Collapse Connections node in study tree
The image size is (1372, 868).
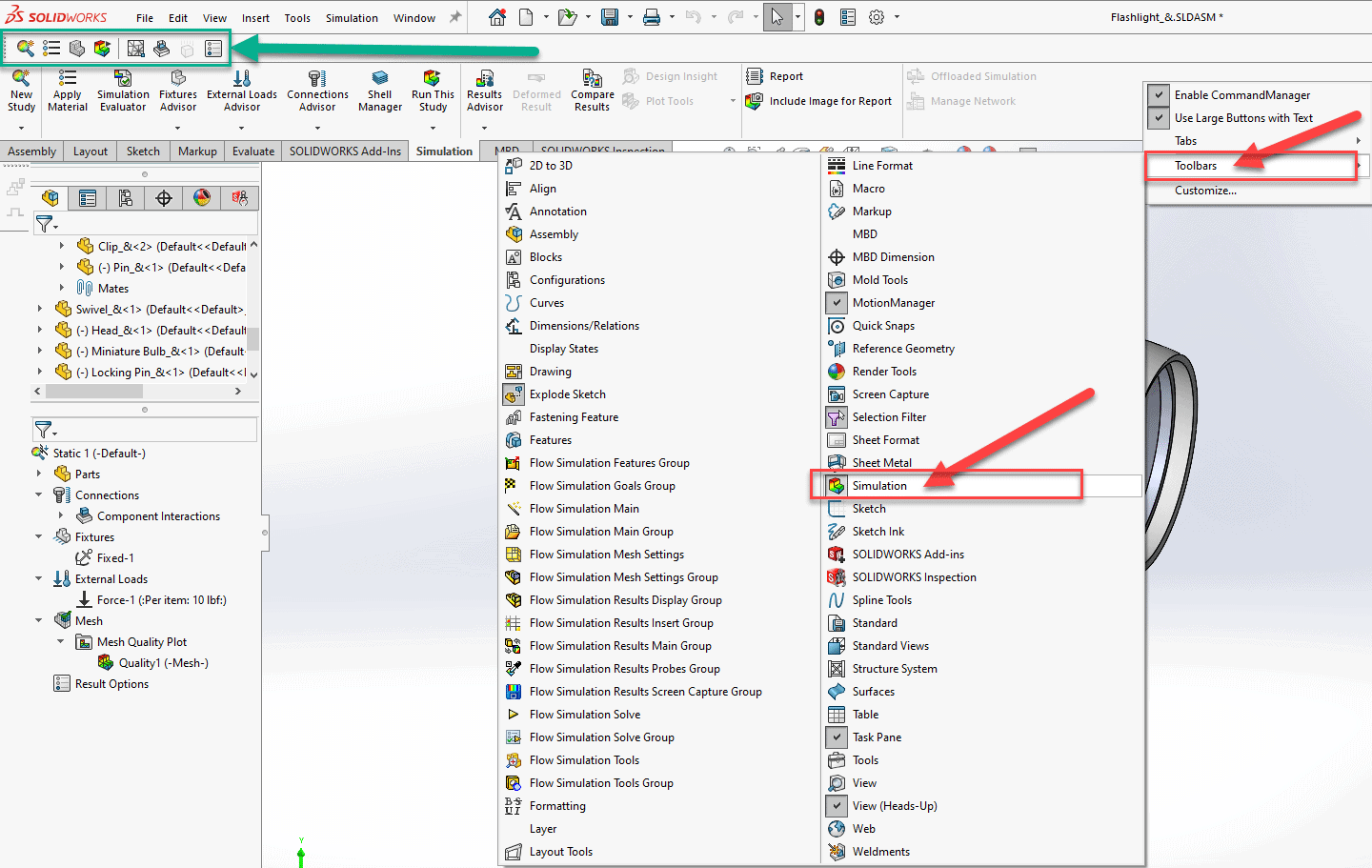coord(38,495)
